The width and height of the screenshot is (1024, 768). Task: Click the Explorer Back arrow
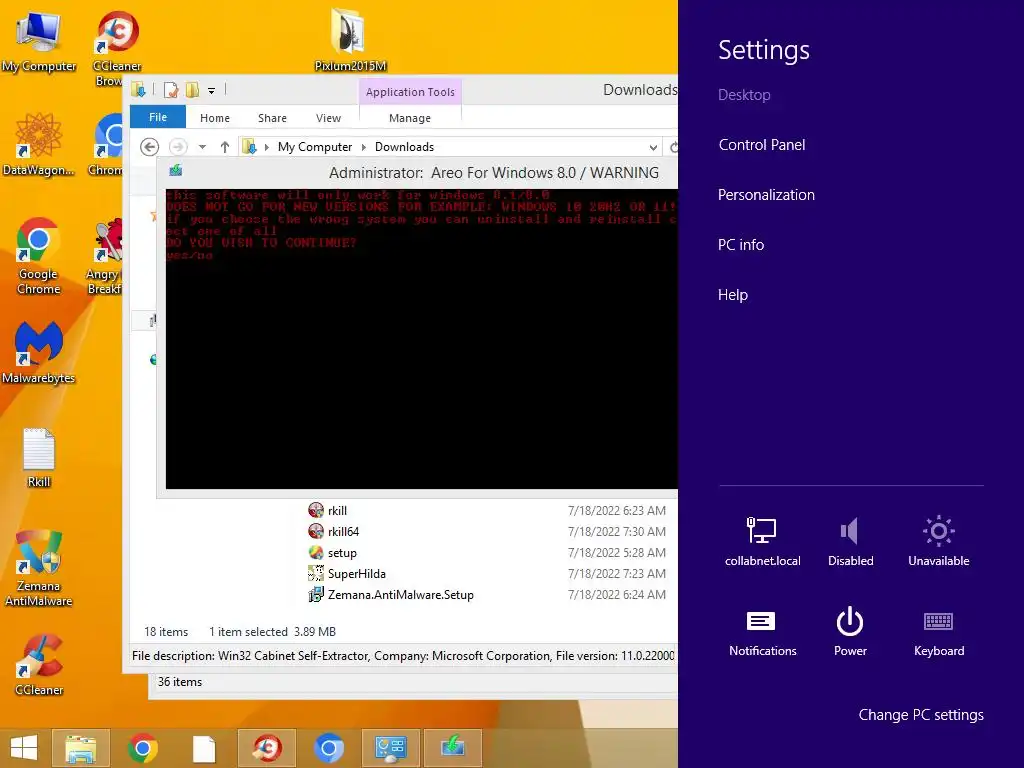pos(150,147)
